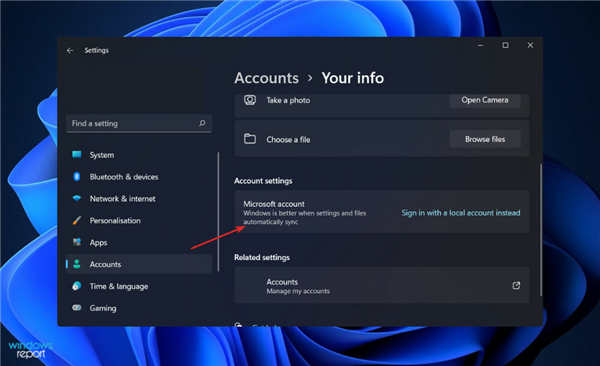Click the folder icon beside Choose a file
The image size is (600, 366).
[x=250, y=139]
